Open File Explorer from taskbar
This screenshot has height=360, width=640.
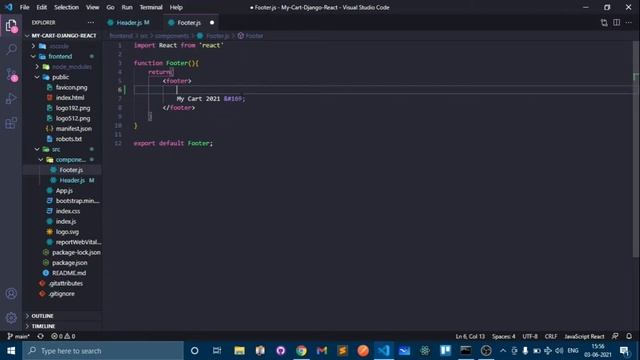(x=239, y=351)
